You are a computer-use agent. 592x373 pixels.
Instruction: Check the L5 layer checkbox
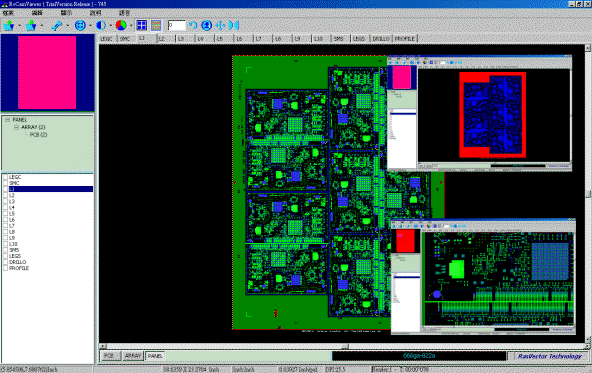(x=5, y=213)
